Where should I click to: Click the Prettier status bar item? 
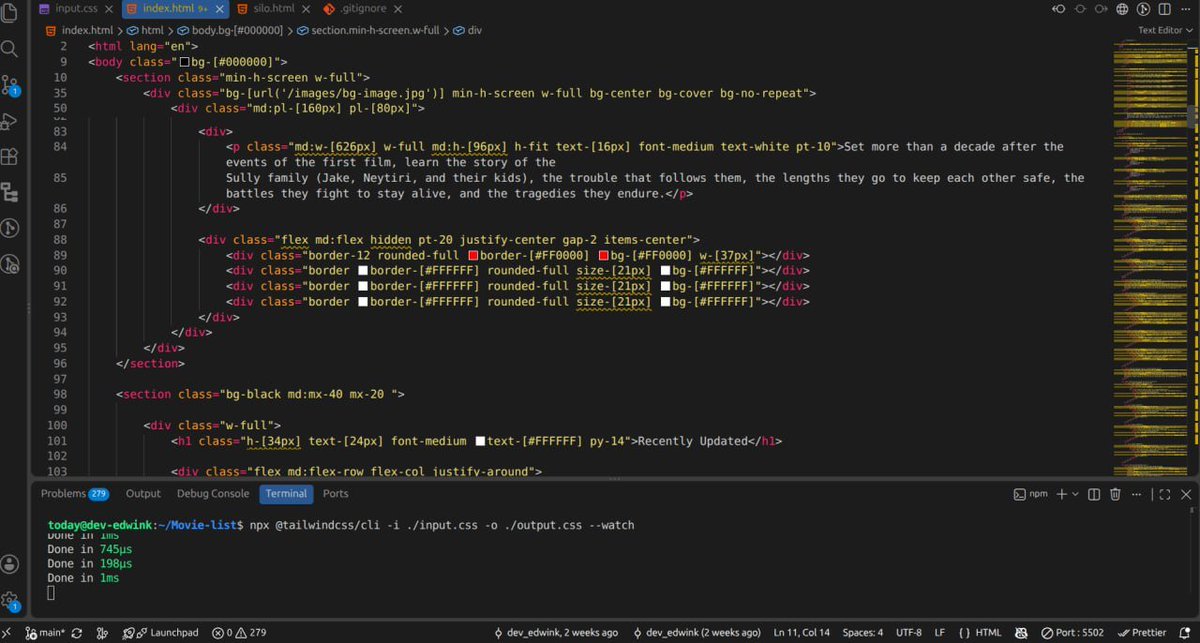point(1144,633)
